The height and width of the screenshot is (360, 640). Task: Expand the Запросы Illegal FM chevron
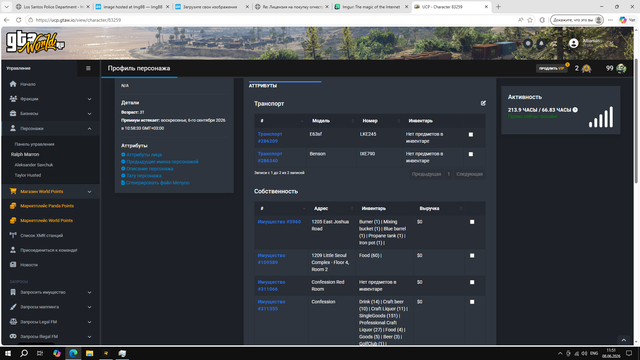click(89, 336)
